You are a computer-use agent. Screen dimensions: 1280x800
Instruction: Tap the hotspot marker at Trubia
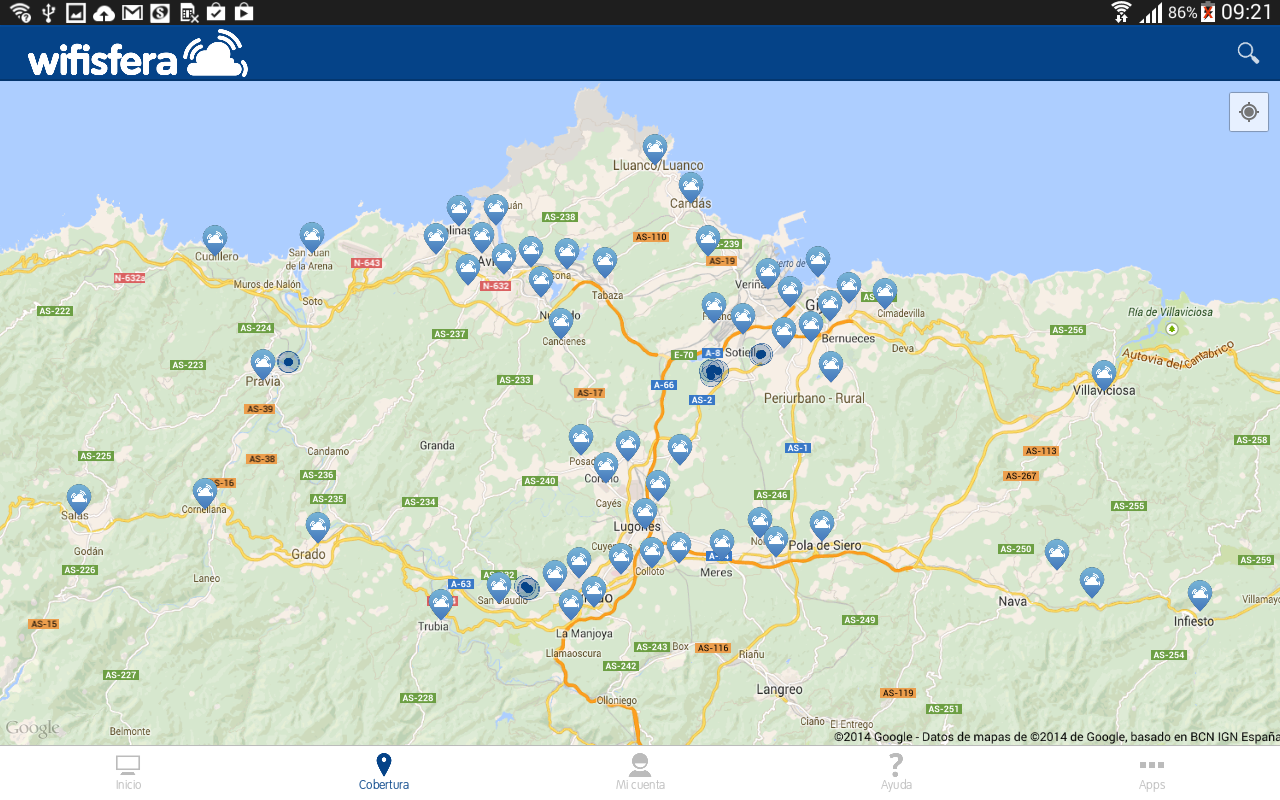point(440,603)
